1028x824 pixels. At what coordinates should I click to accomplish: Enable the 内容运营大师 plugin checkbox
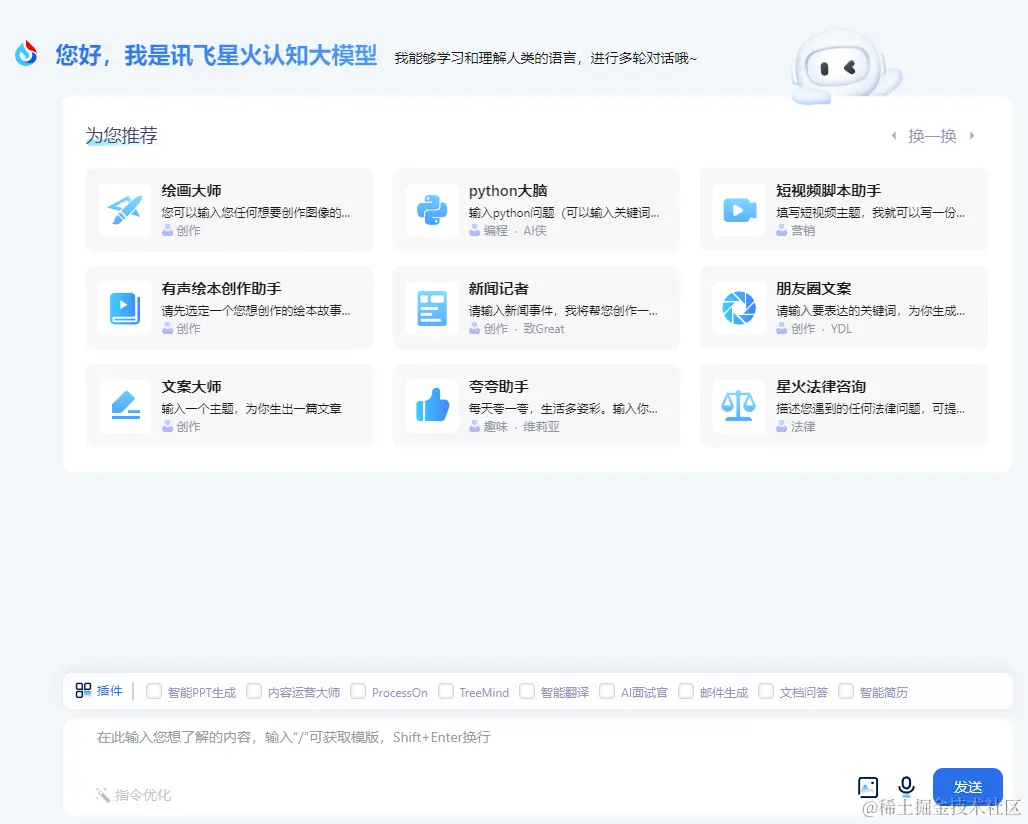tap(254, 692)
